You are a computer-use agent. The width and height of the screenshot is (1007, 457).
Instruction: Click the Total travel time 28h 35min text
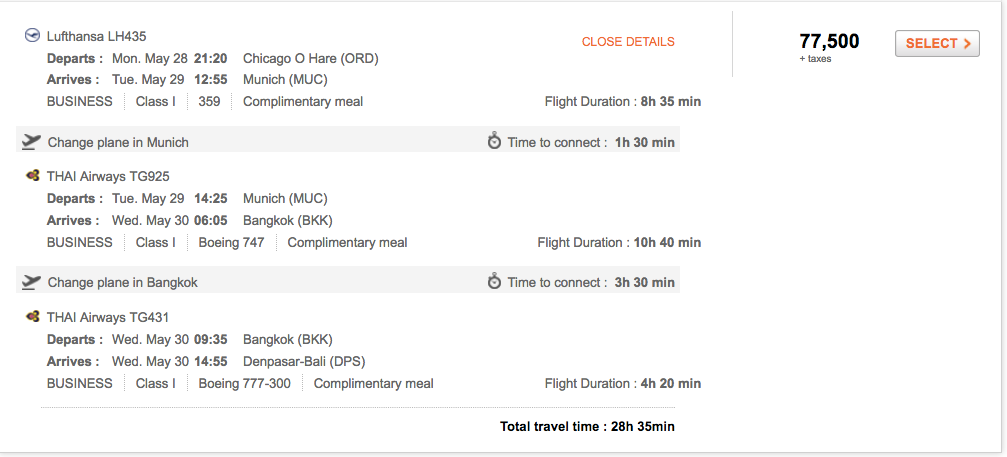[x=587, y=427]
